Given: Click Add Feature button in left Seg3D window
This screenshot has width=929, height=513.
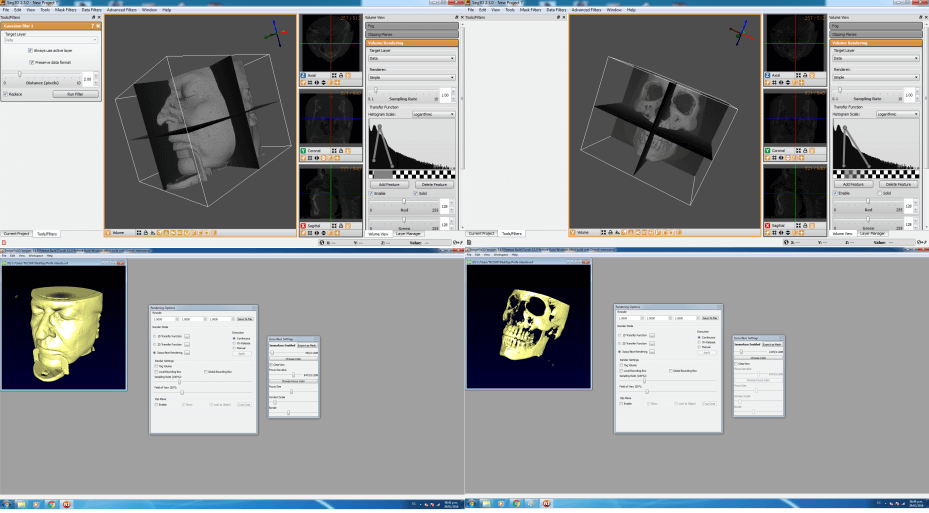Looking at the screenshot, I should click(x=389, y=184).
